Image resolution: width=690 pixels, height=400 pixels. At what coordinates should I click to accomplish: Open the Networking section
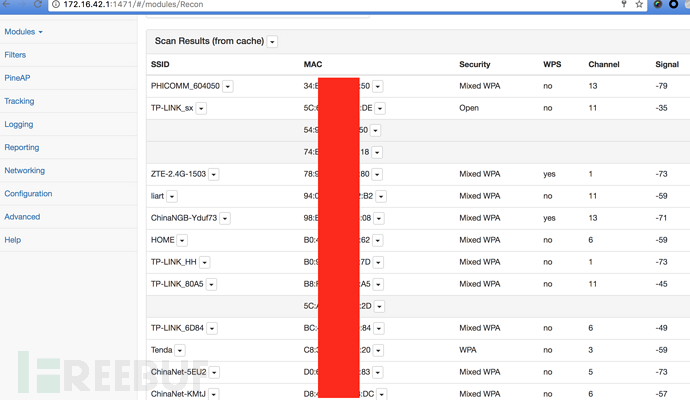[24, 170]
